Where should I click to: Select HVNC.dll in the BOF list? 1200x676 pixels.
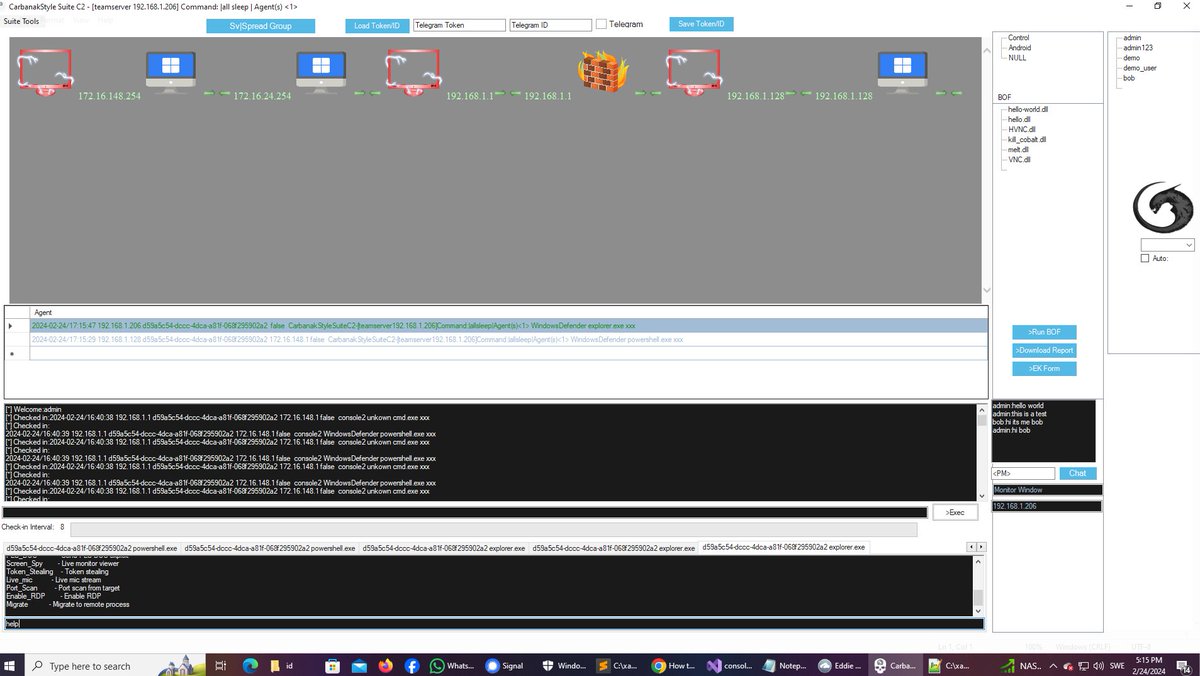click(x=1021, y=129)
